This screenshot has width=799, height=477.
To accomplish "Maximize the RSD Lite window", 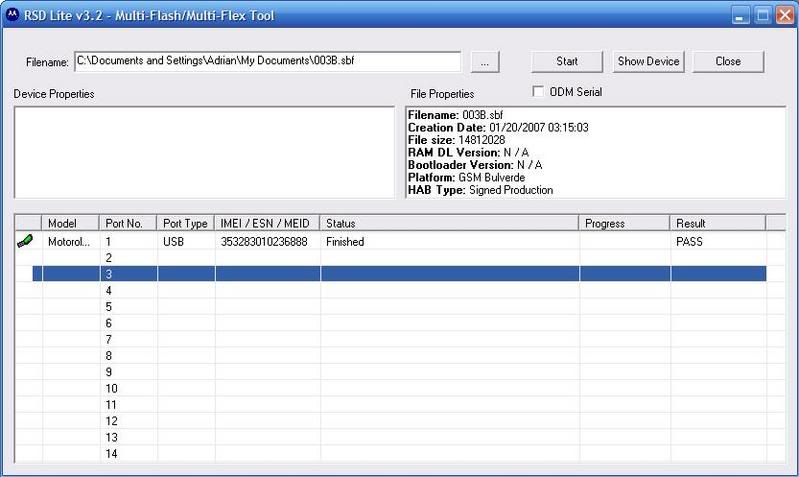I will [762, 15].
